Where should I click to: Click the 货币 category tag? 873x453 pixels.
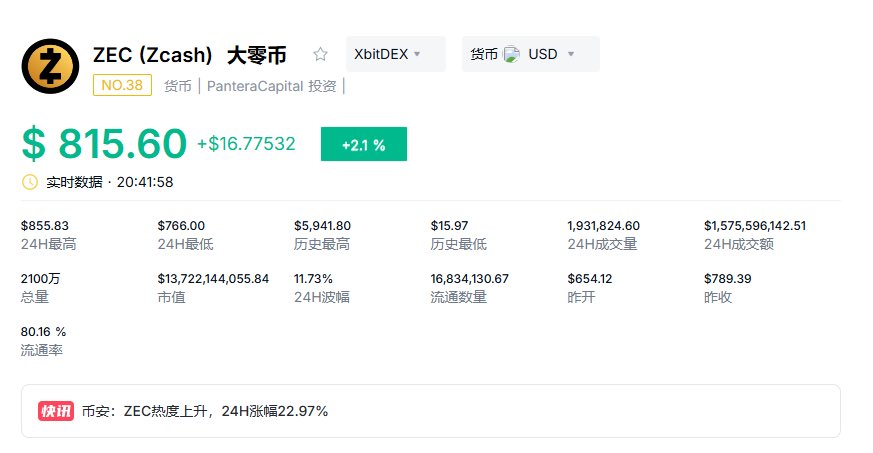click(178, 86)
